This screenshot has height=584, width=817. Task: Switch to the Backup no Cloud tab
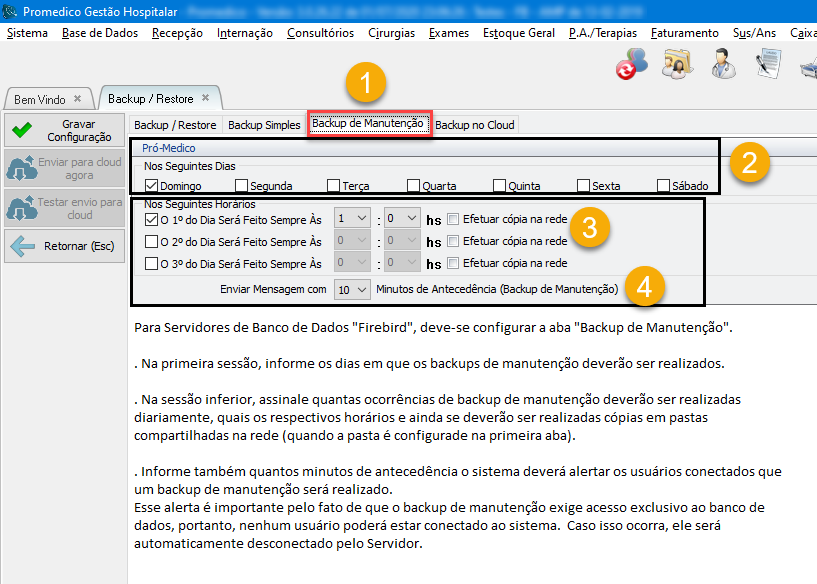(x=475, y=125)
